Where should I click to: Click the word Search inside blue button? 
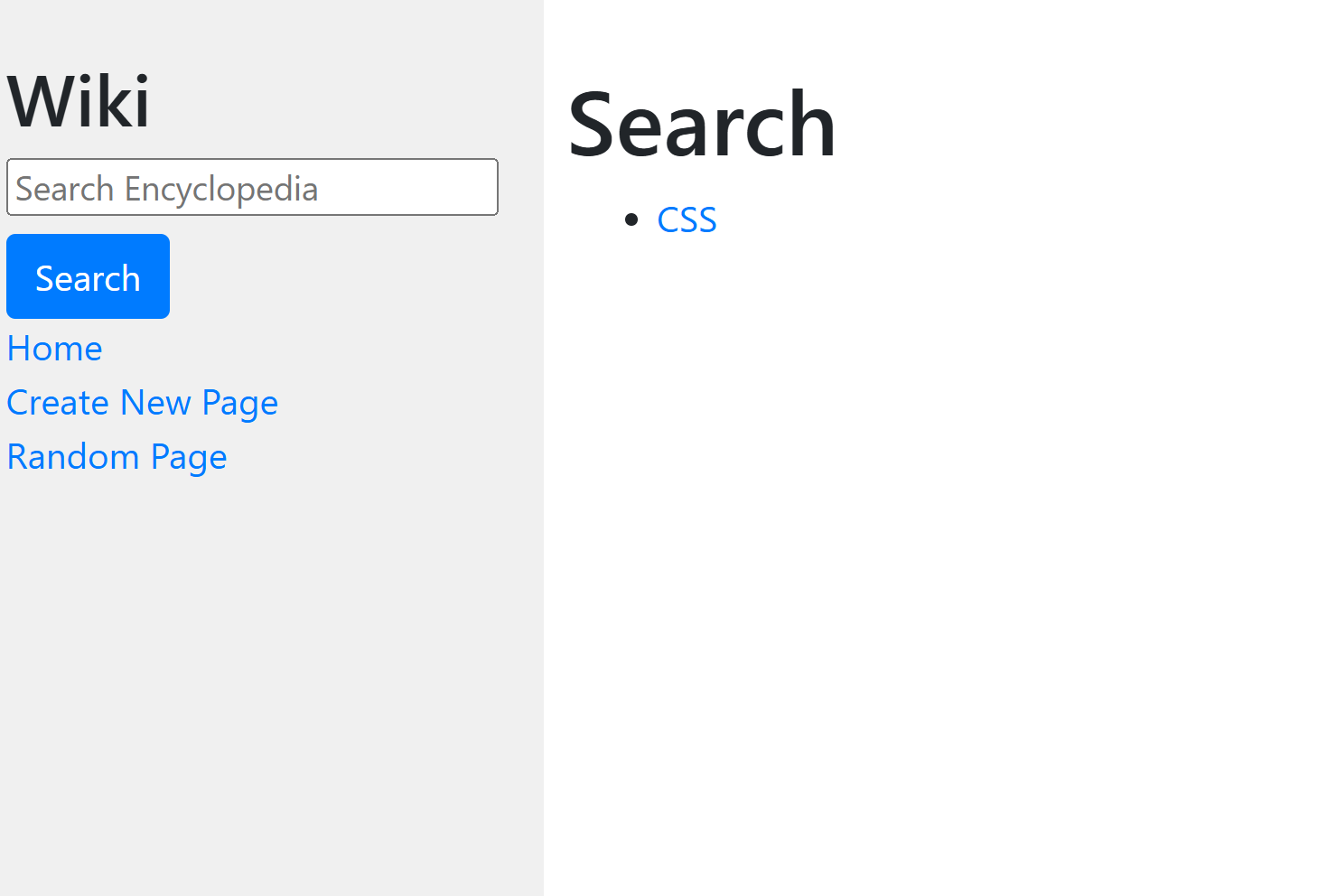88,278
